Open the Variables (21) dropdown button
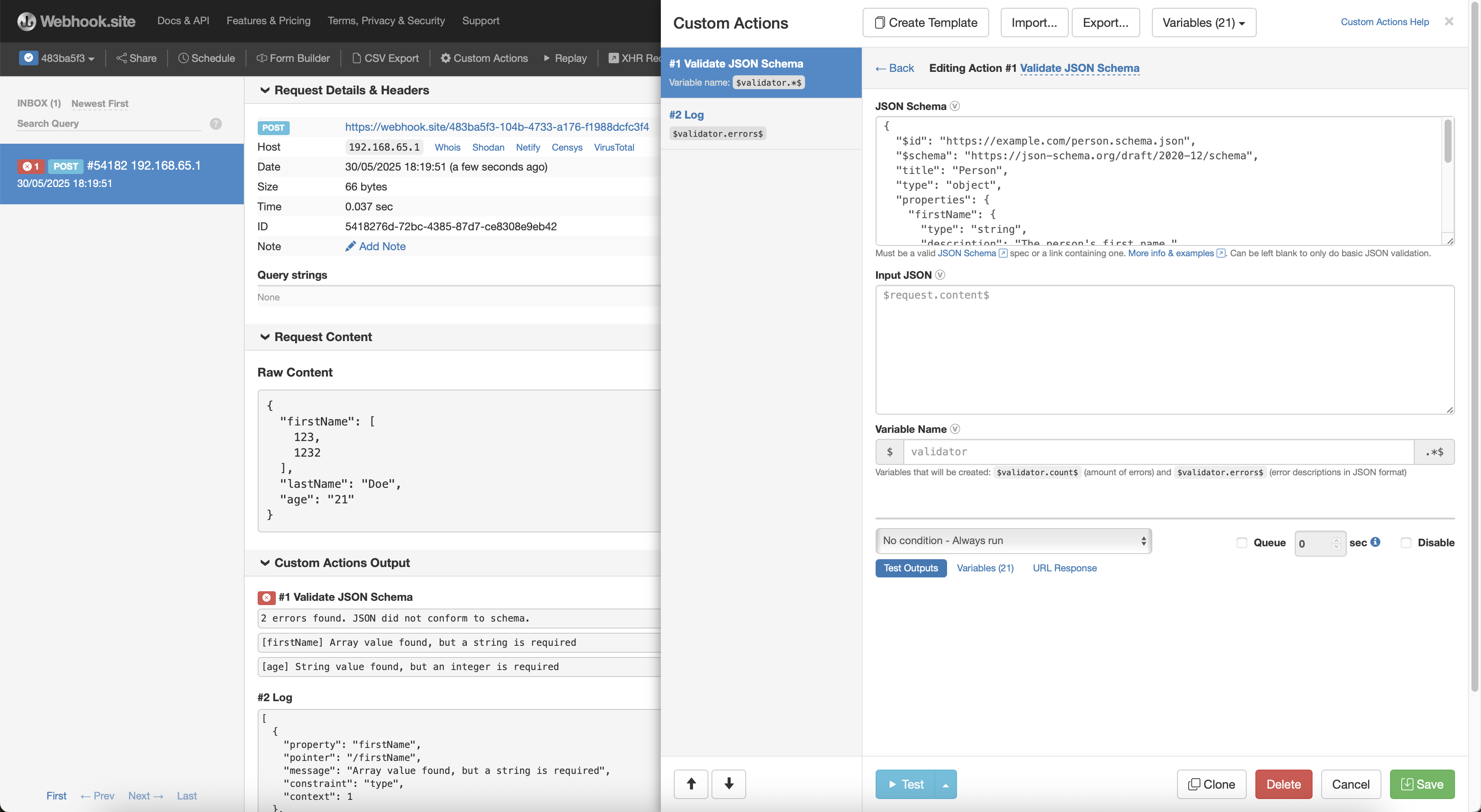Screen dimensions: 1481x812 coord(1204,23)
